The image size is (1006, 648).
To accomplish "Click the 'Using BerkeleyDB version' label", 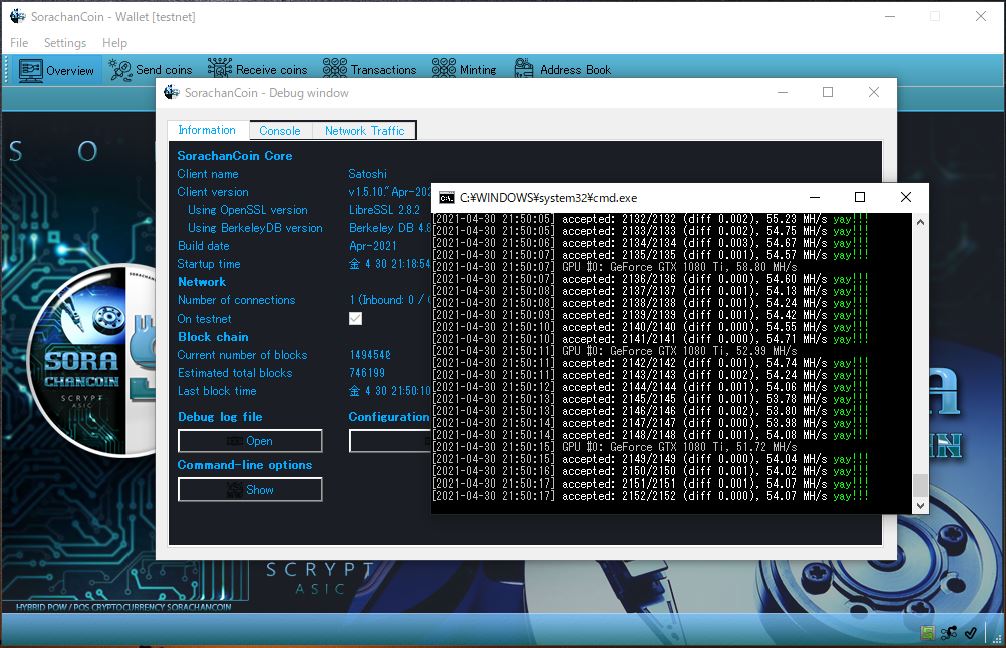I will click(255, 228).
